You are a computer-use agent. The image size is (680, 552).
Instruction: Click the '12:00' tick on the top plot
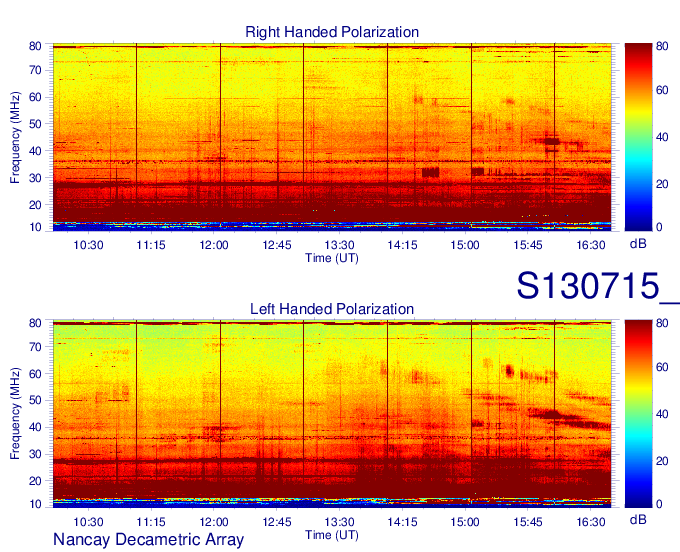[214, 245]
